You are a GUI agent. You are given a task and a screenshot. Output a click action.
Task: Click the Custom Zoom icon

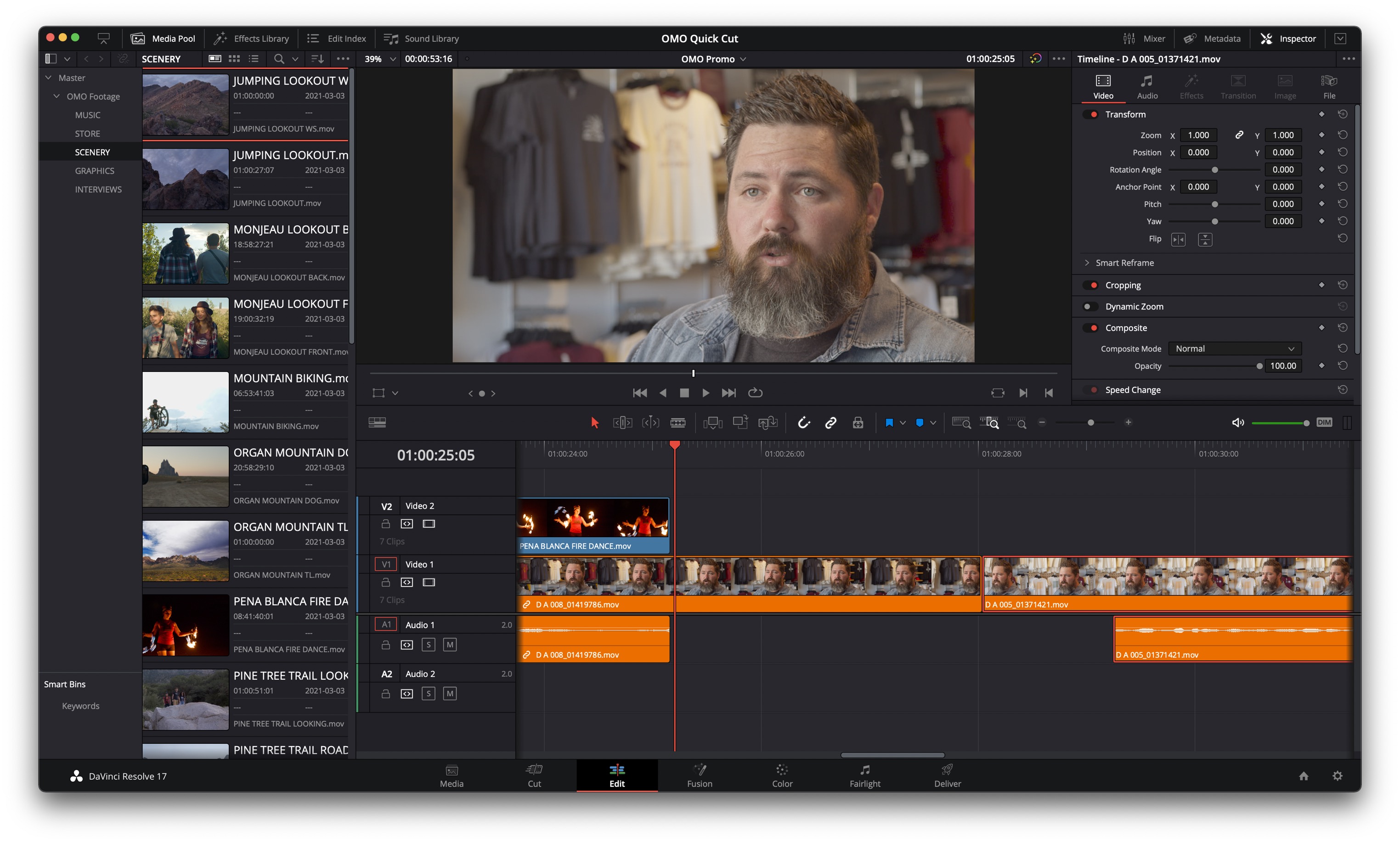(x=1017, y=422)
